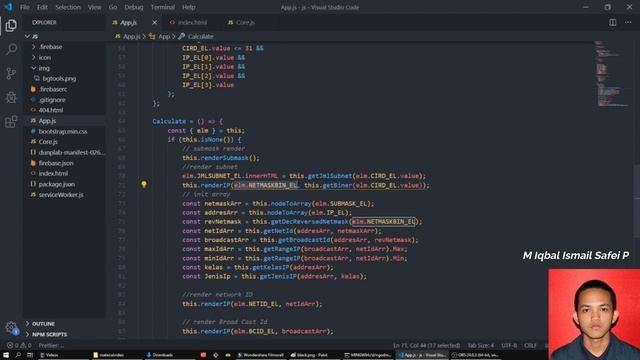Close the App.js editor tab
Viewport: 640px width, 360px height.
coord(154,22)
